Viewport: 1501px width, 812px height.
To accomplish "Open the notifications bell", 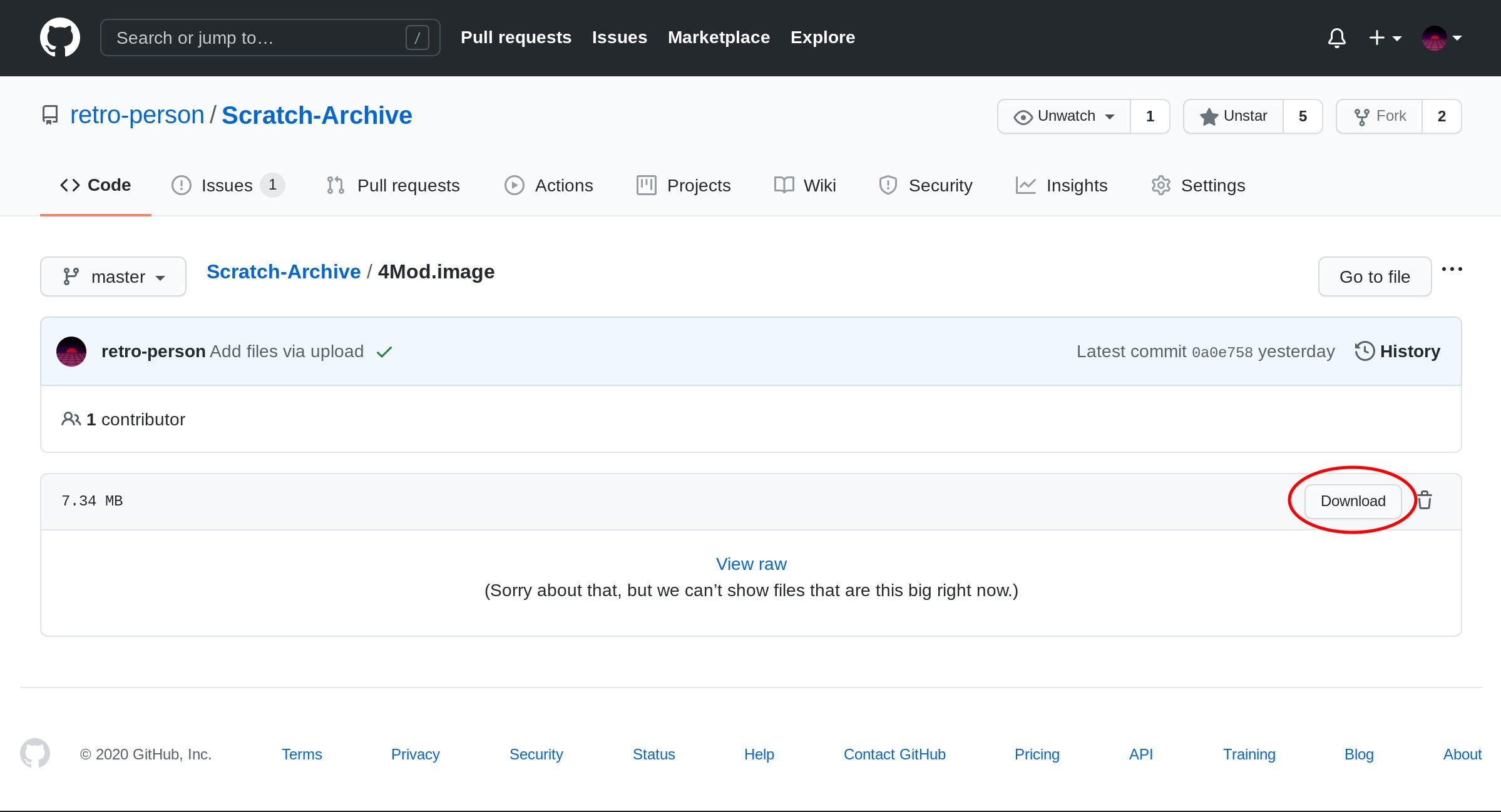I will coord(1336,38).
